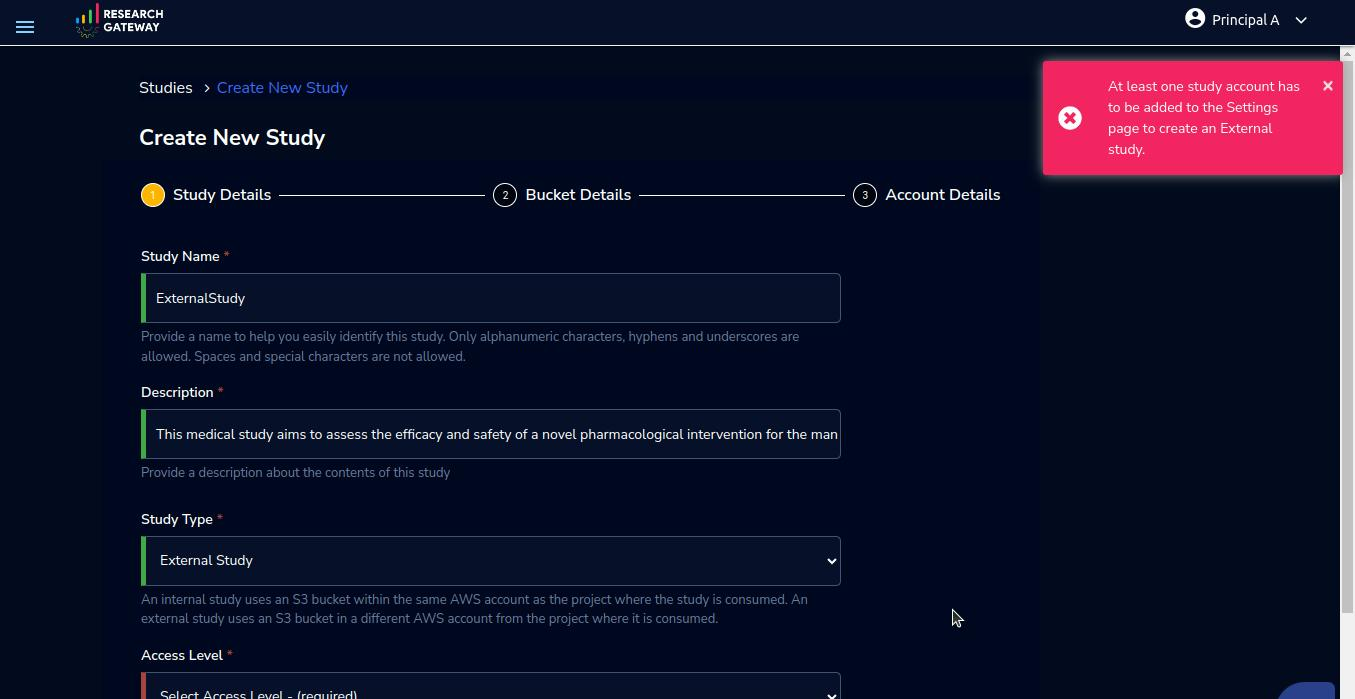Click the user account avatar icon
This screenshot has height=699, width=1355.
click(1195, 18)
